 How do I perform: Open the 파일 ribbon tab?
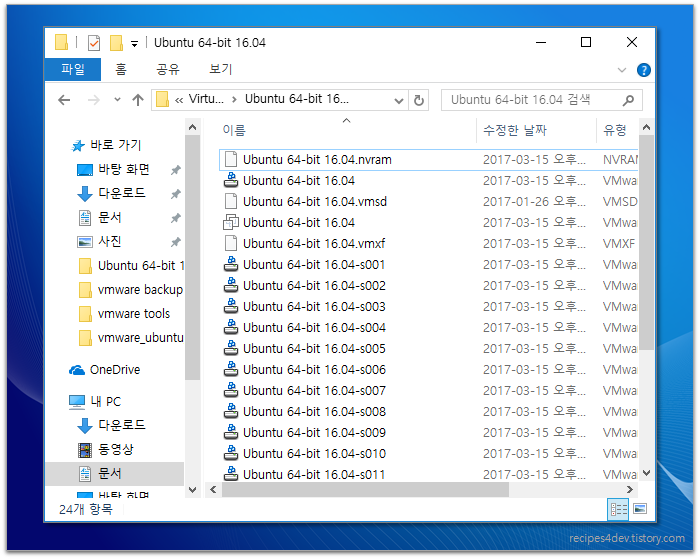[x=73, y=69]
